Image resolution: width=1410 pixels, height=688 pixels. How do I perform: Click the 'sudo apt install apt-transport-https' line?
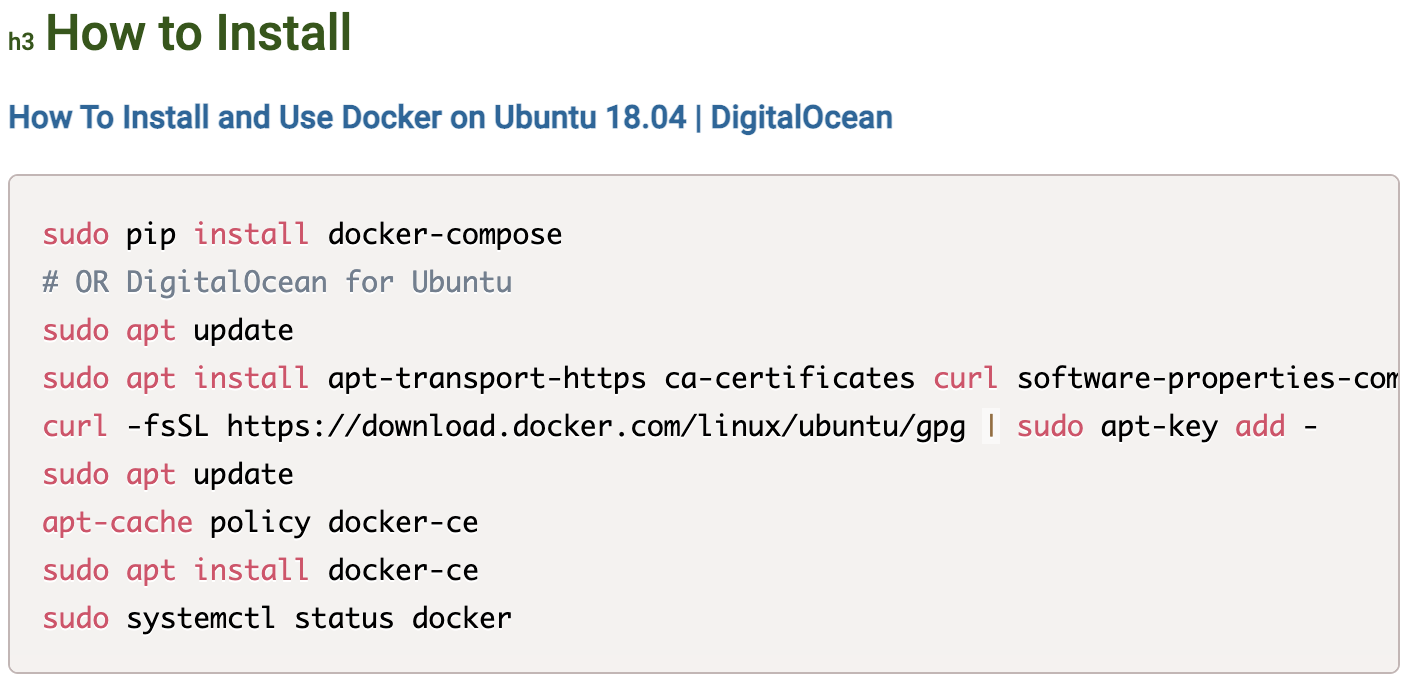coord(720,378)
